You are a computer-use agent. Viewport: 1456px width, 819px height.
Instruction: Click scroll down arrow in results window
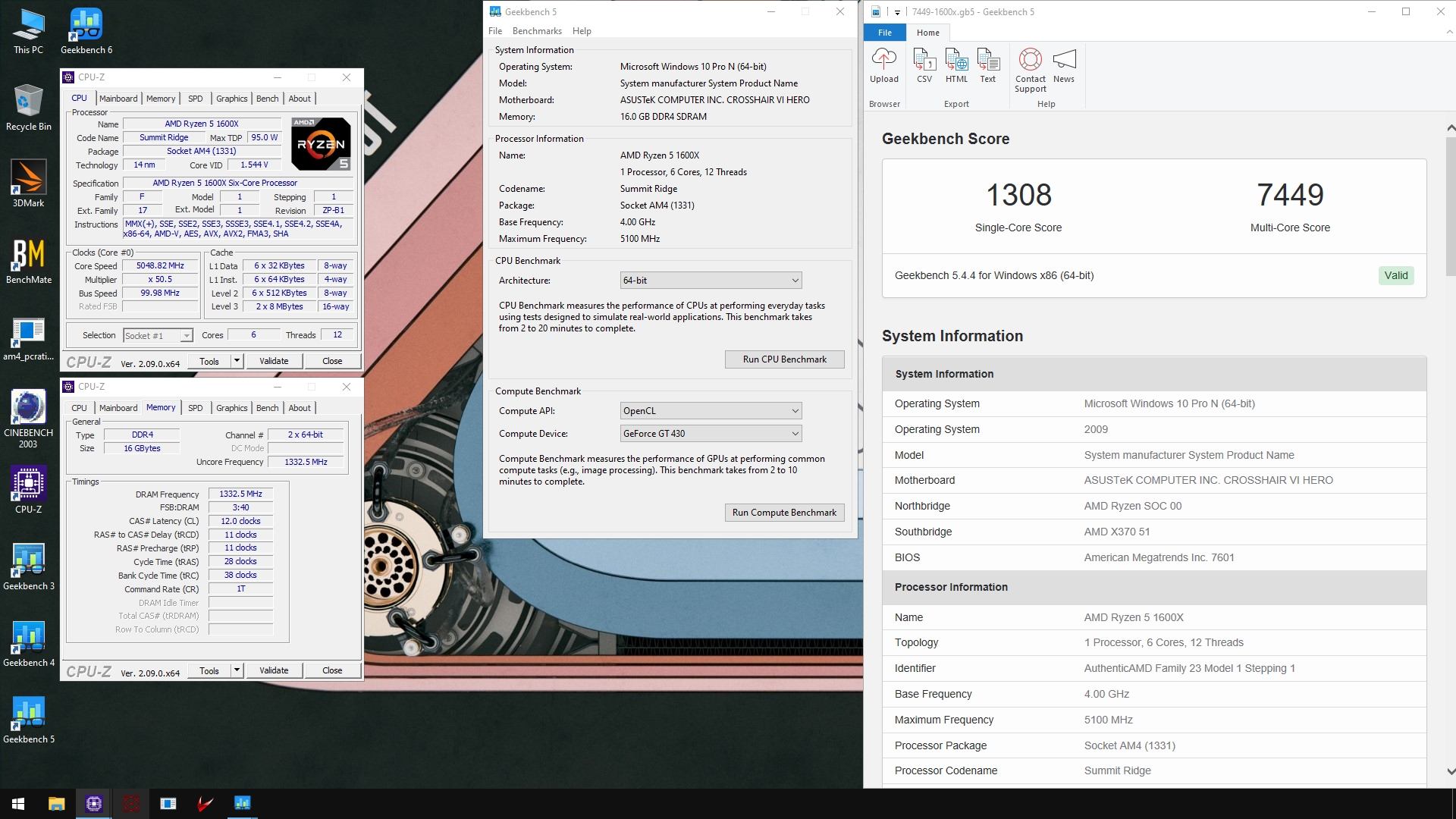(x=1450, y=771)
